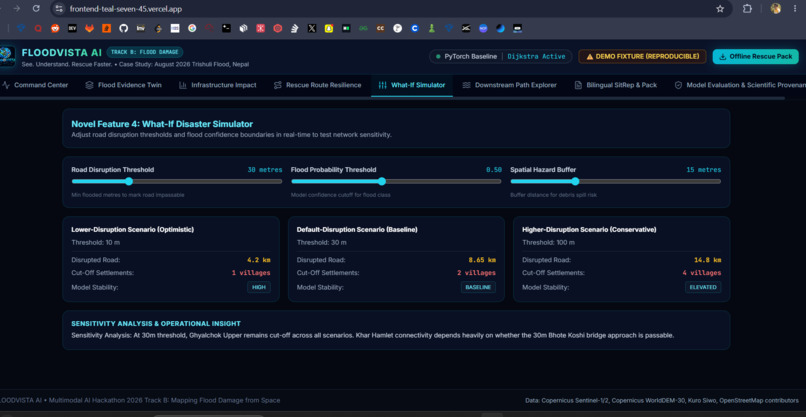Click the Optimistic lower-disruption scenario card
The width and height of the screenshot is (806, 417).
coord(171,259)
